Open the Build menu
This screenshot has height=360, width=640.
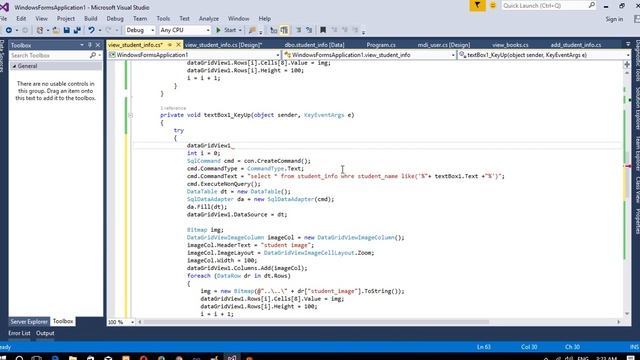coord(91,19)
